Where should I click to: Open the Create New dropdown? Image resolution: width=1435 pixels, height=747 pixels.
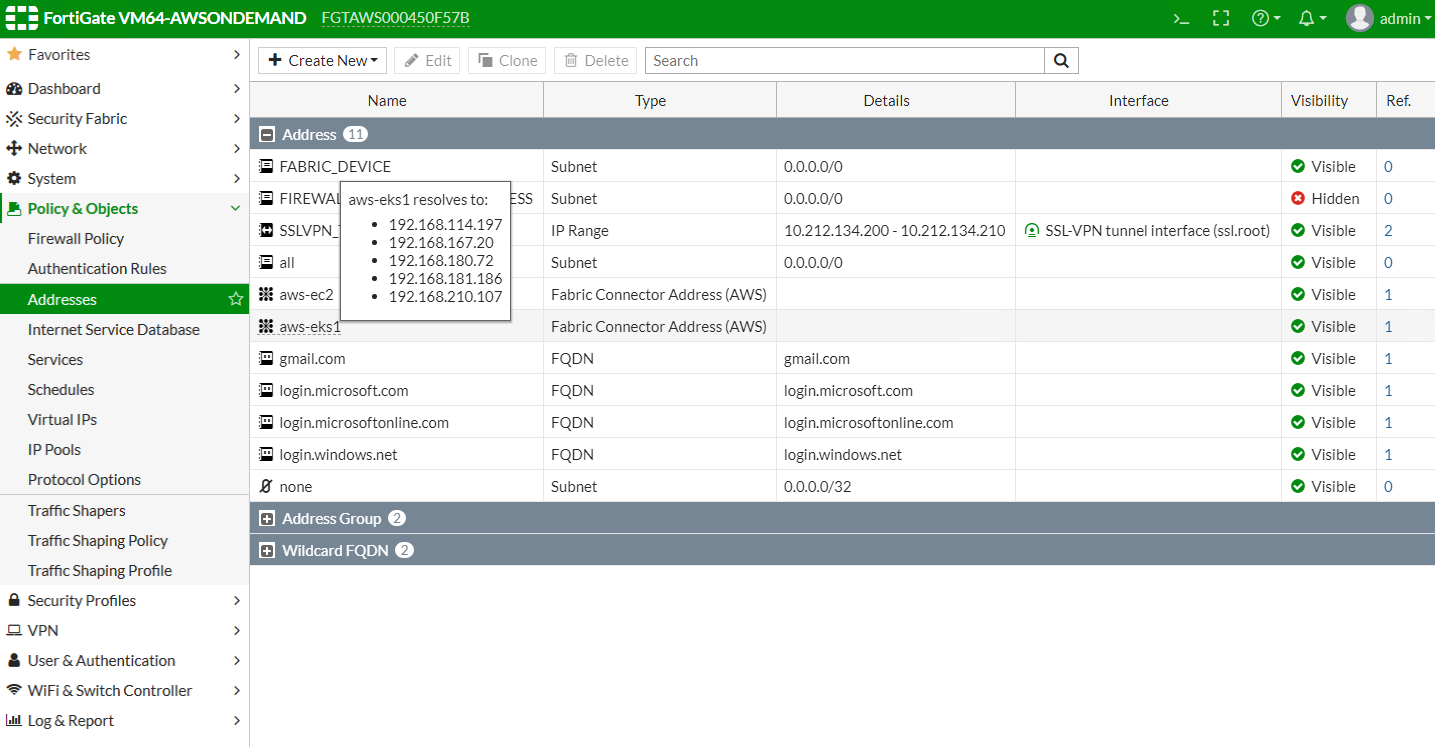pos(323,61)
